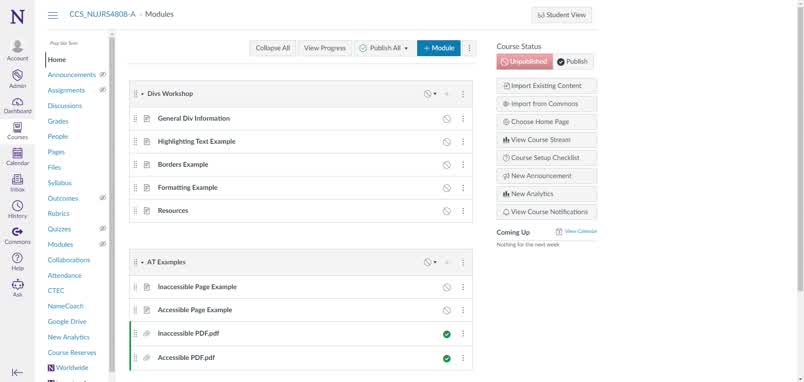Screen dimensions: 804x382
Task: Publish the Resources item
Action: [x=447, y=211]
